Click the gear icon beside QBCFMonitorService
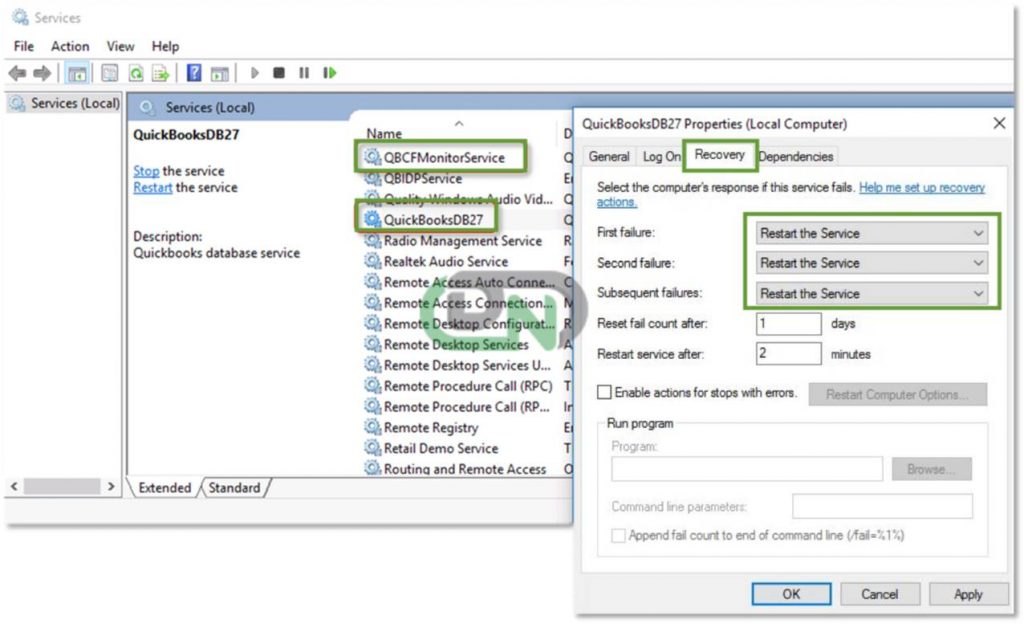This screenshot has height=624, width=1024. point(372,157)
